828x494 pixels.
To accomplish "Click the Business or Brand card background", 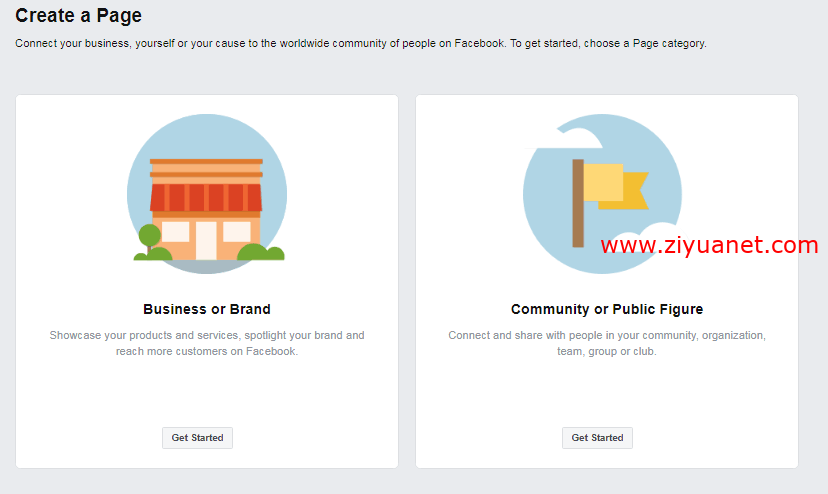I will pos(207,391).
